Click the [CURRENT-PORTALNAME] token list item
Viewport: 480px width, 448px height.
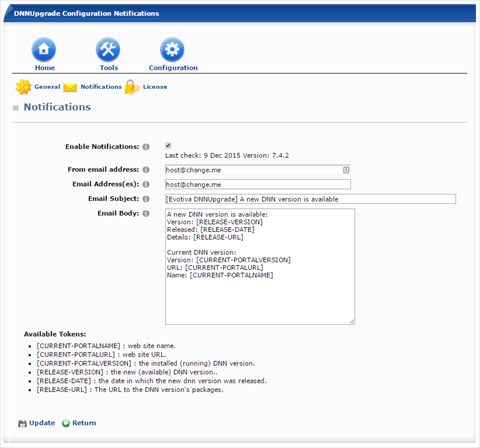pos(106,346)
